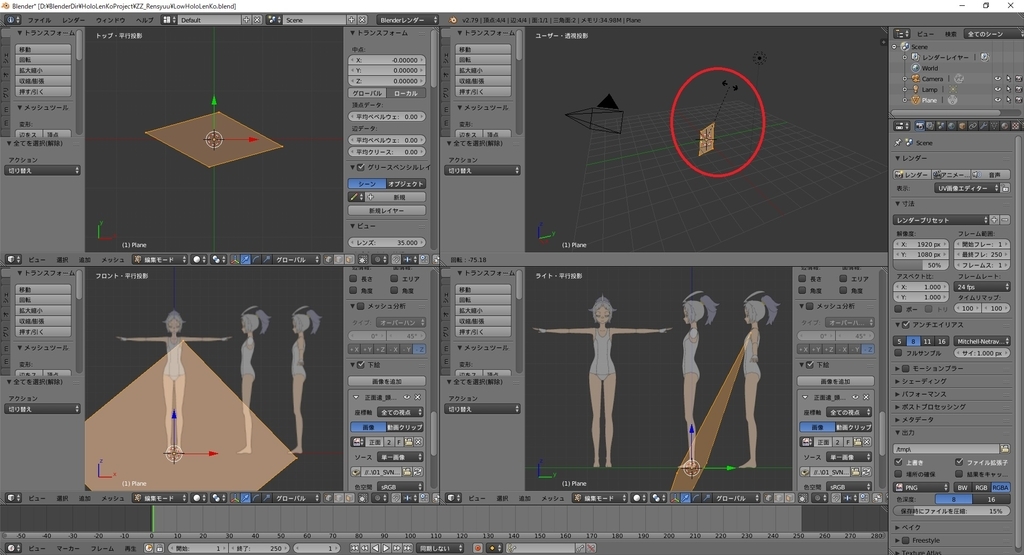Open the UV image editor display dropdown
This screenshot has height=555, width=1024.
coord(967,188)
